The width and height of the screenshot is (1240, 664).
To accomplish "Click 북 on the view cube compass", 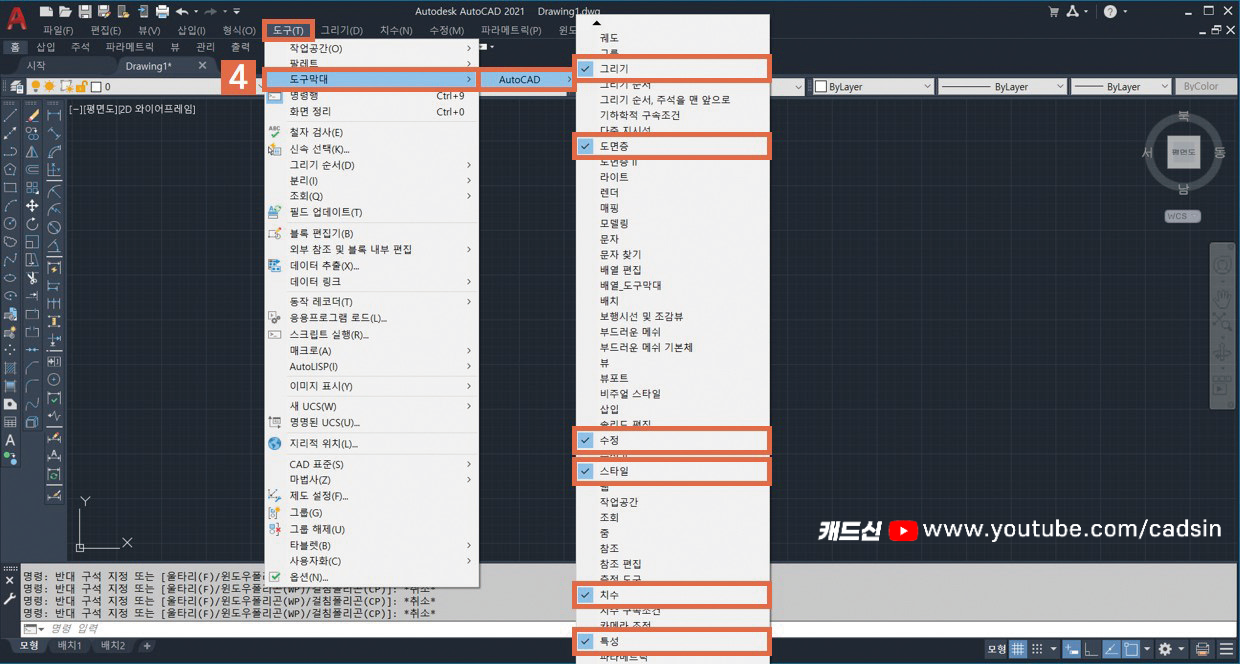I will [x=1183, y=117].
